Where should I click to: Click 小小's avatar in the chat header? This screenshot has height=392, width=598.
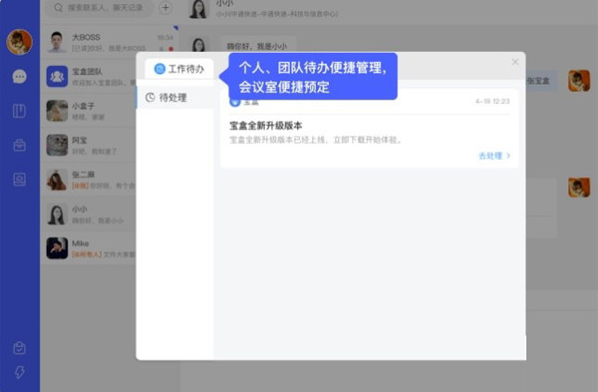tap(198, 8)
